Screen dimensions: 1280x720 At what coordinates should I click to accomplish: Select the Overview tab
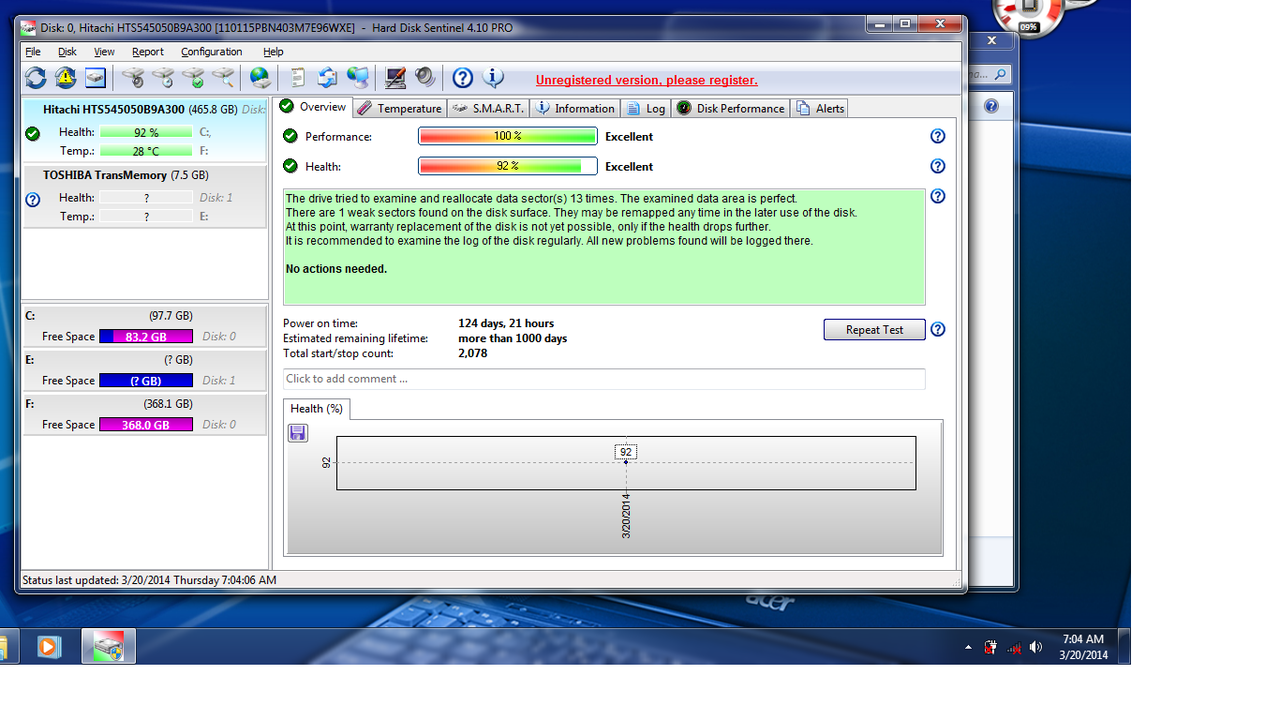[x=313, y=107]
